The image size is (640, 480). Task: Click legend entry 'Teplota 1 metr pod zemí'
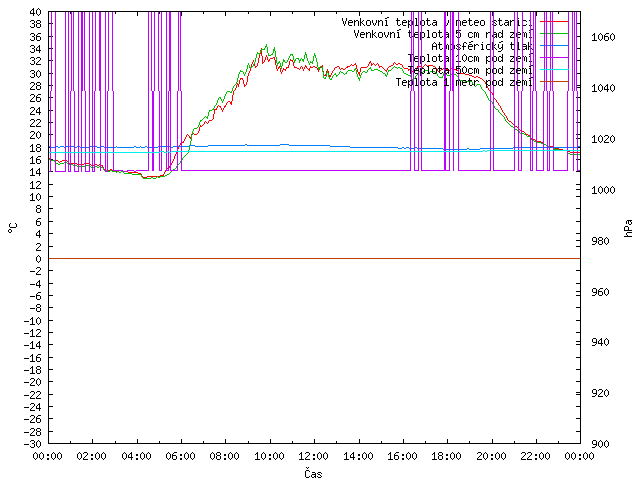[464, 82]
